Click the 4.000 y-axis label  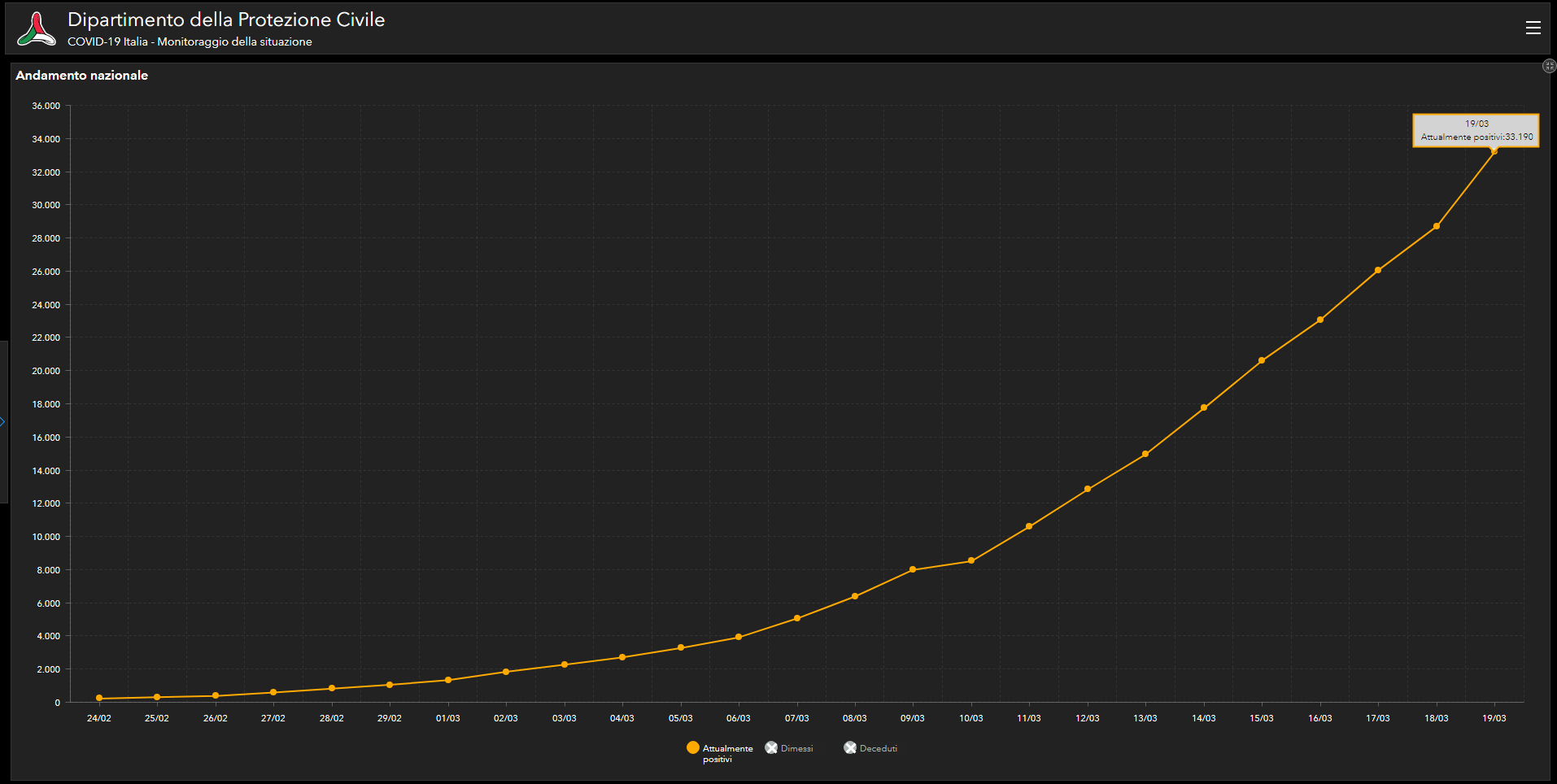coord(48,636)
